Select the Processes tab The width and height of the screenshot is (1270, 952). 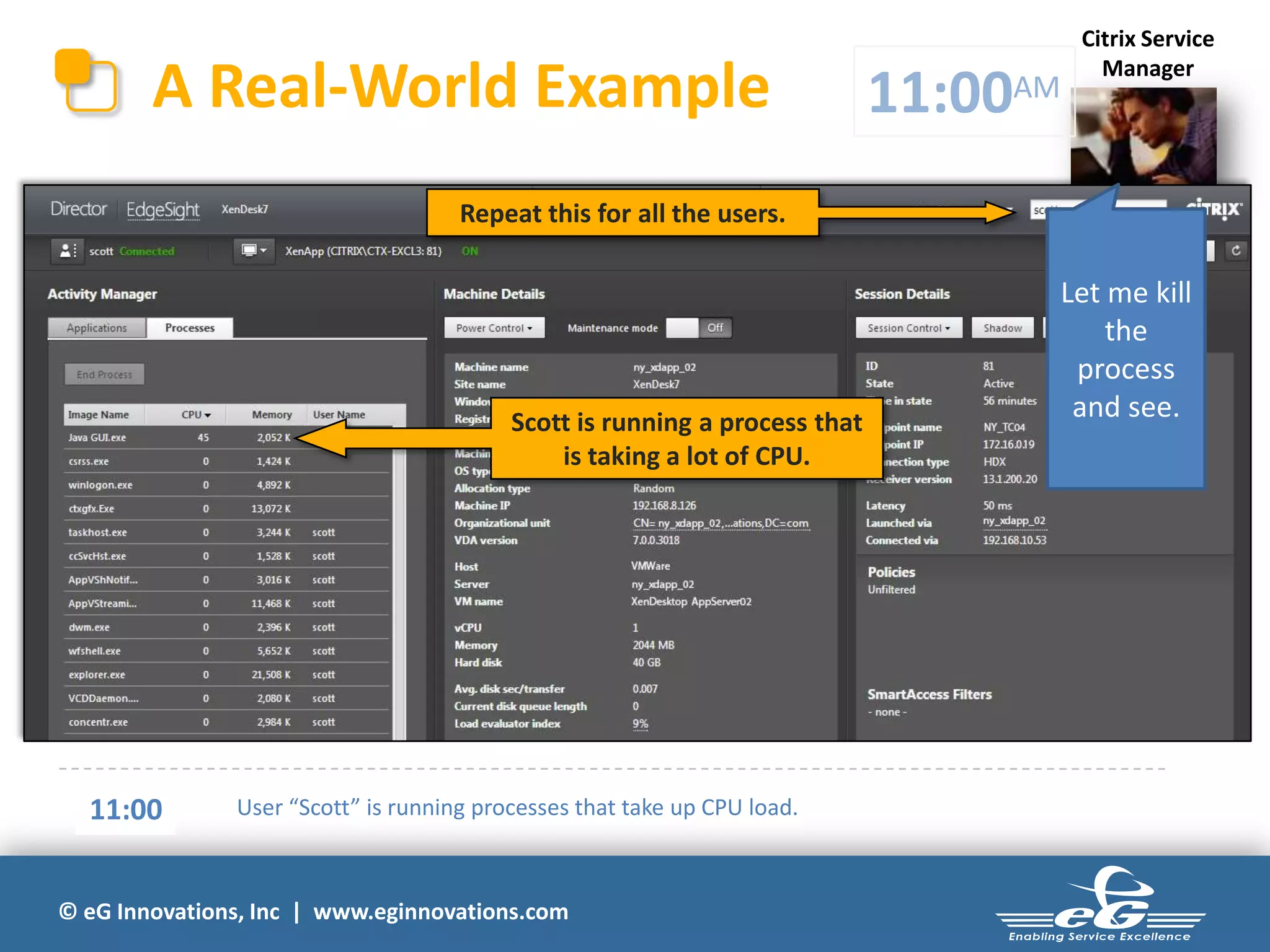[190, 328]
